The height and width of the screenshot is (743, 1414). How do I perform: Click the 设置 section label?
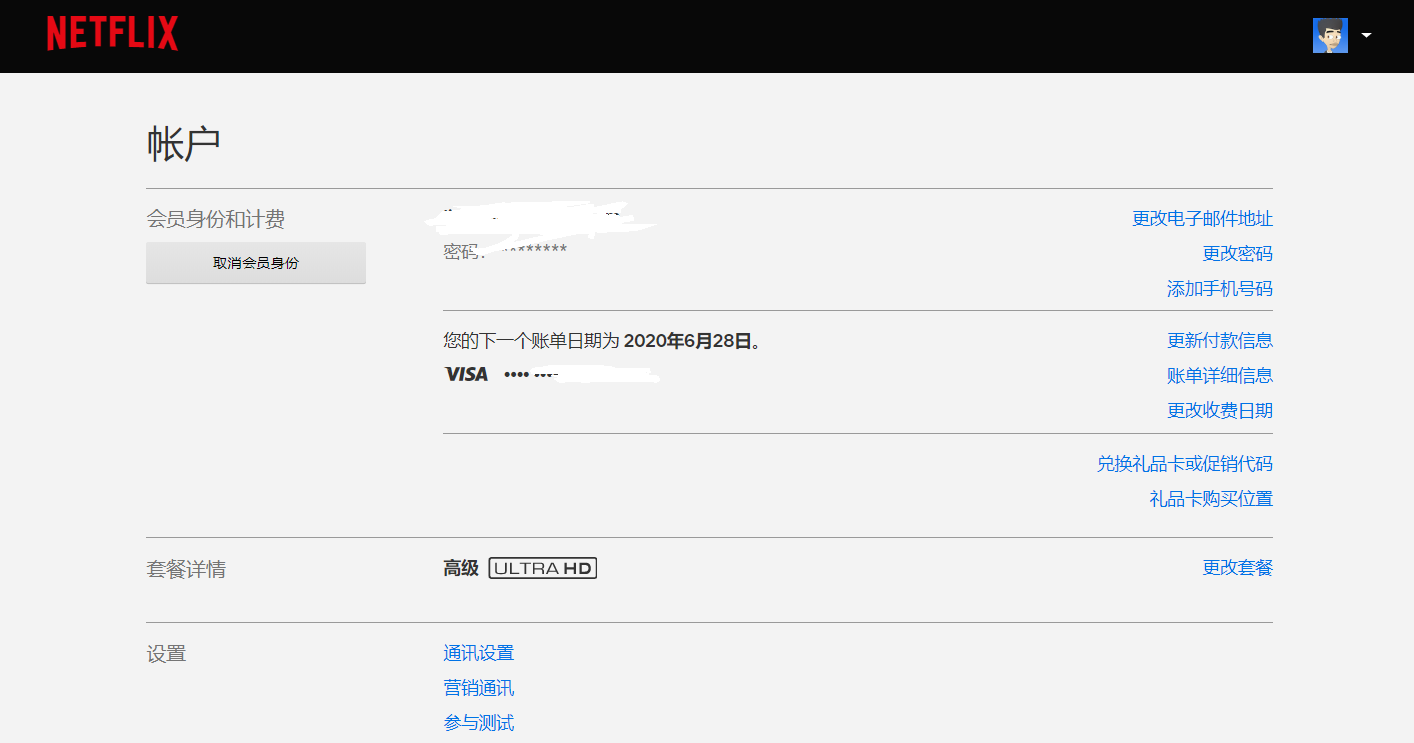point(166,654)
